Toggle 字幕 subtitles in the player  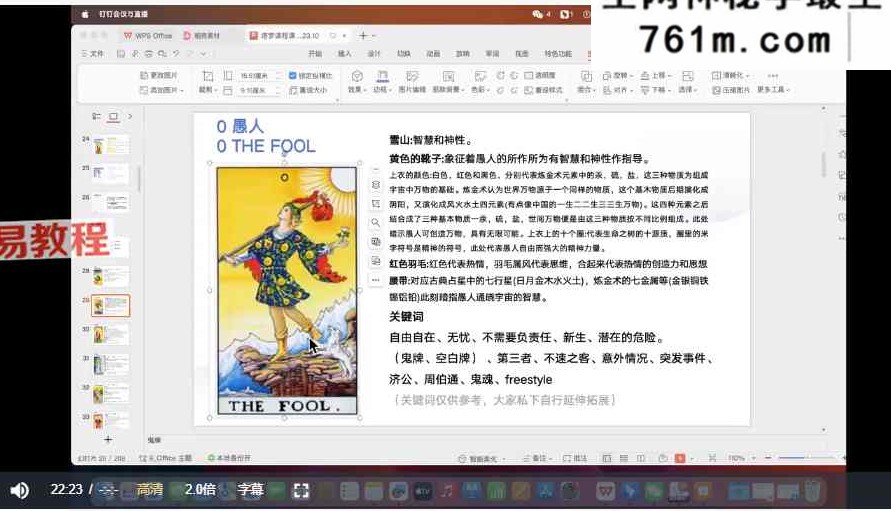point(250,489)
